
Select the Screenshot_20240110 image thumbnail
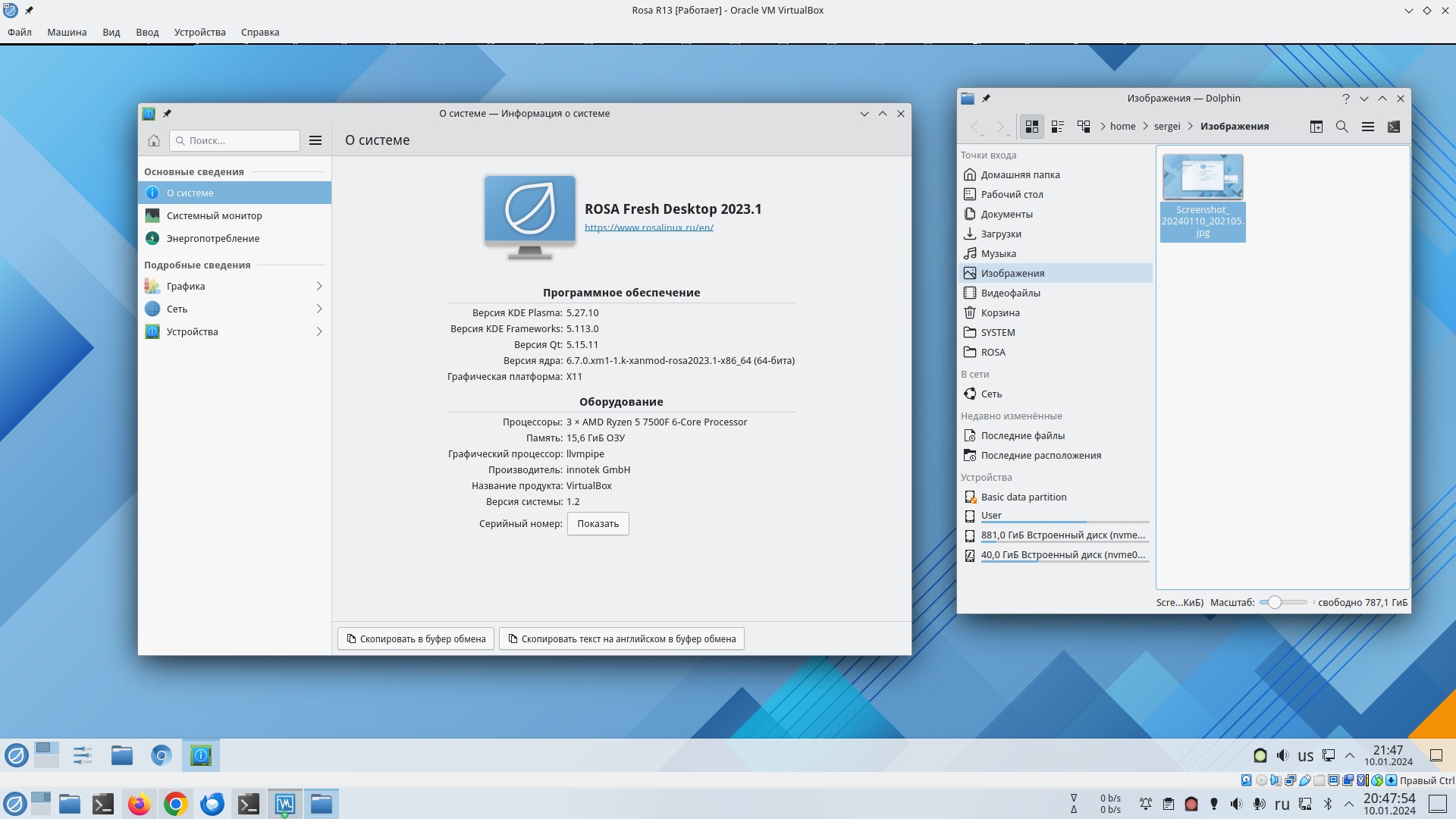pyautogui.click(x=1202, y=177)
